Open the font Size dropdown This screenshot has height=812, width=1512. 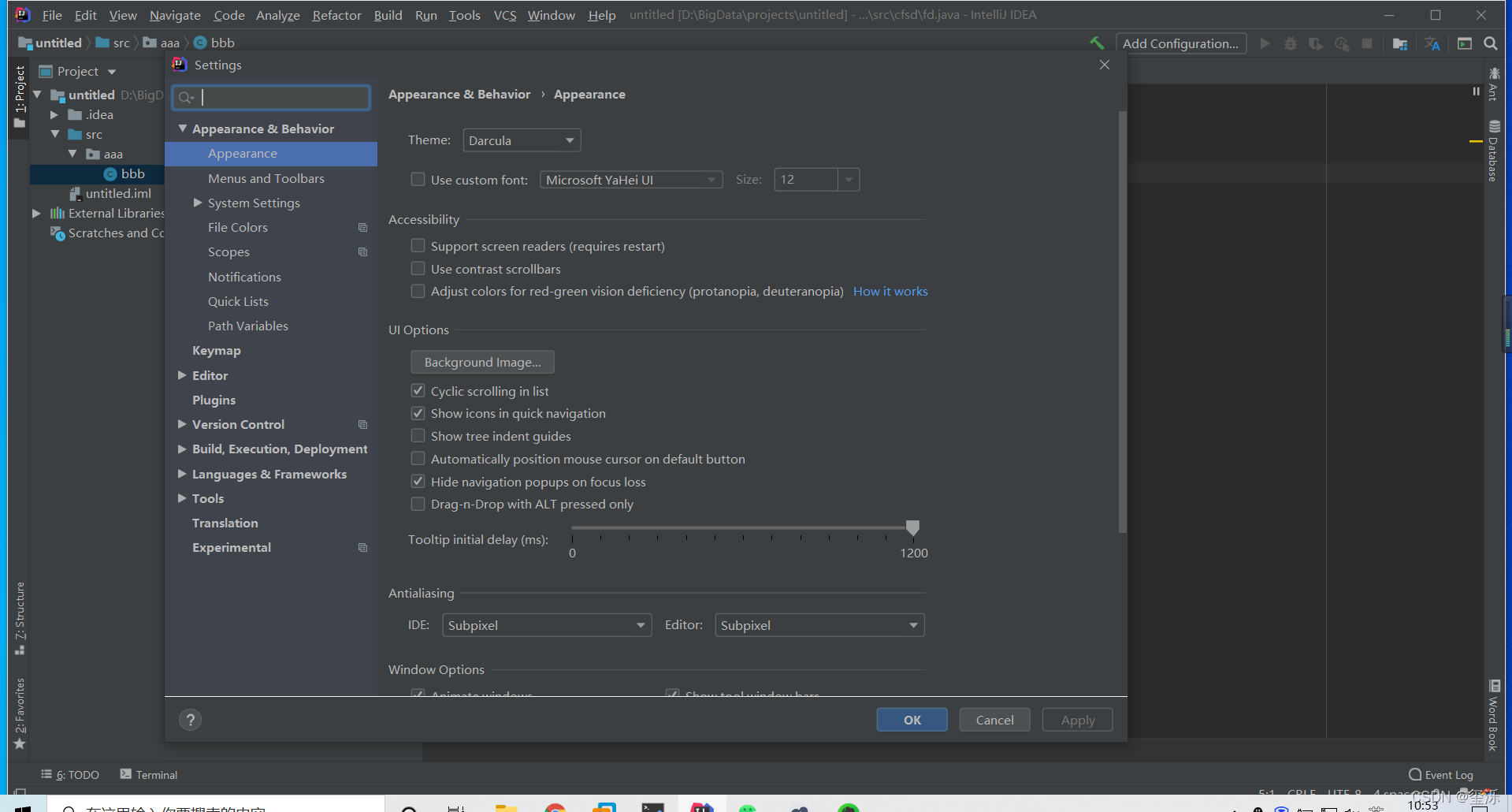pyautogui.click(x=849, y=180)
